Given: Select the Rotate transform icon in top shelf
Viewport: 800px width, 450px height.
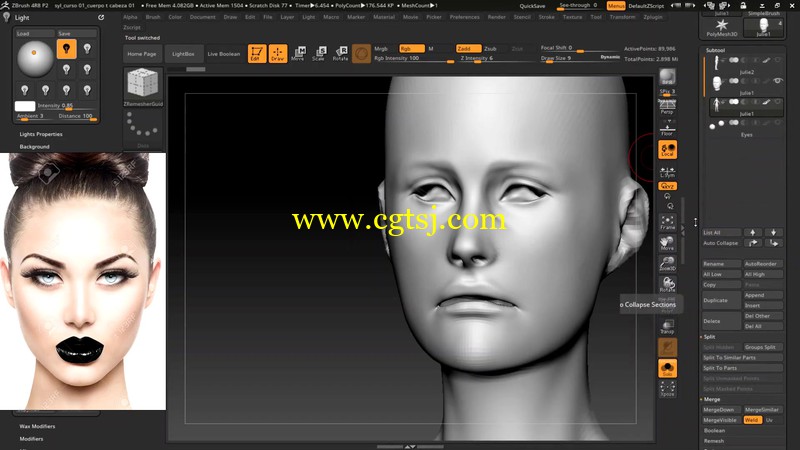Looking at the screenshot, I should click(x=340, y=54).
